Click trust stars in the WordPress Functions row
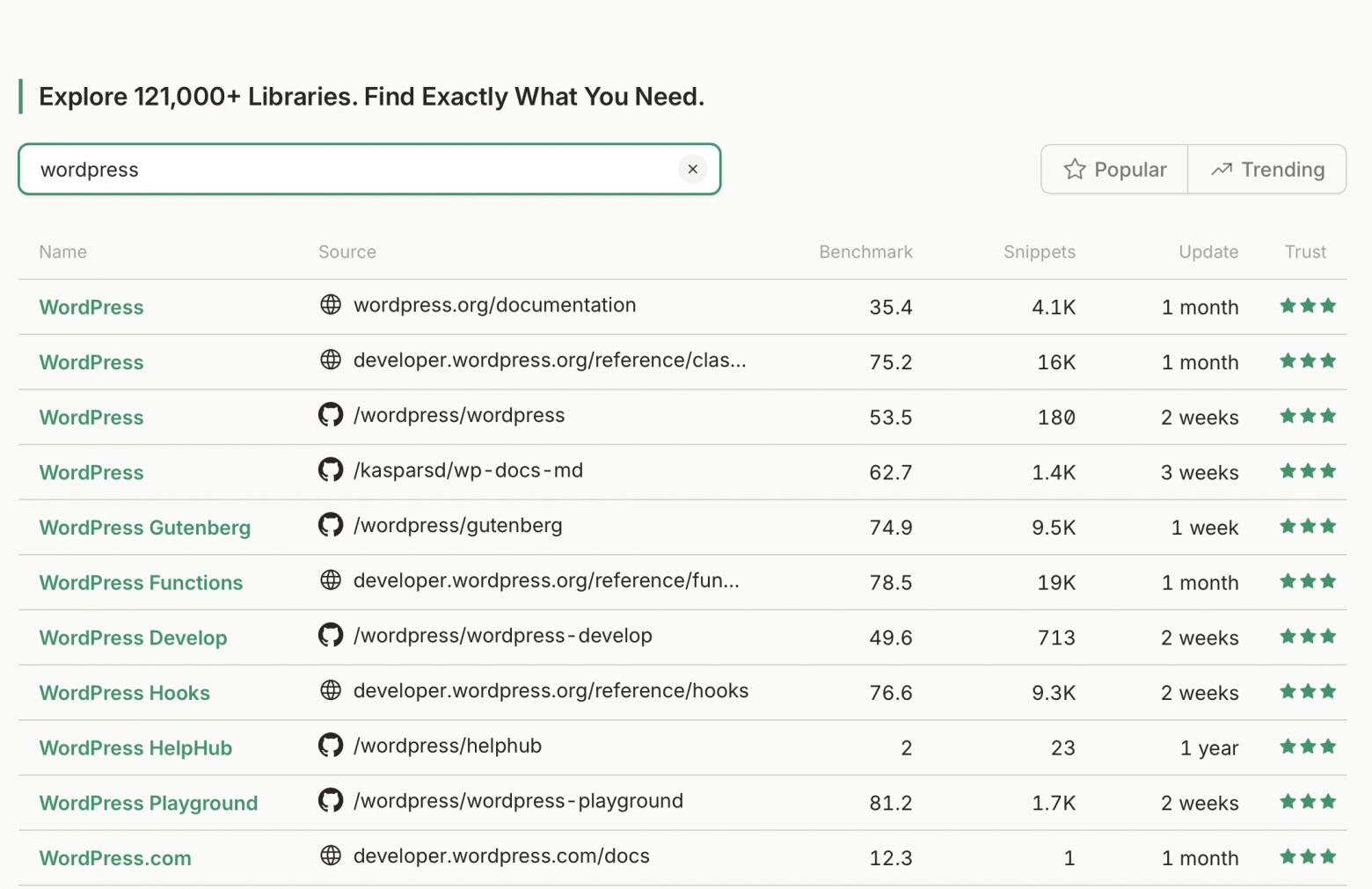Screen dimensions: 1372x889 pyautogui.click(x=1308, y=581)
